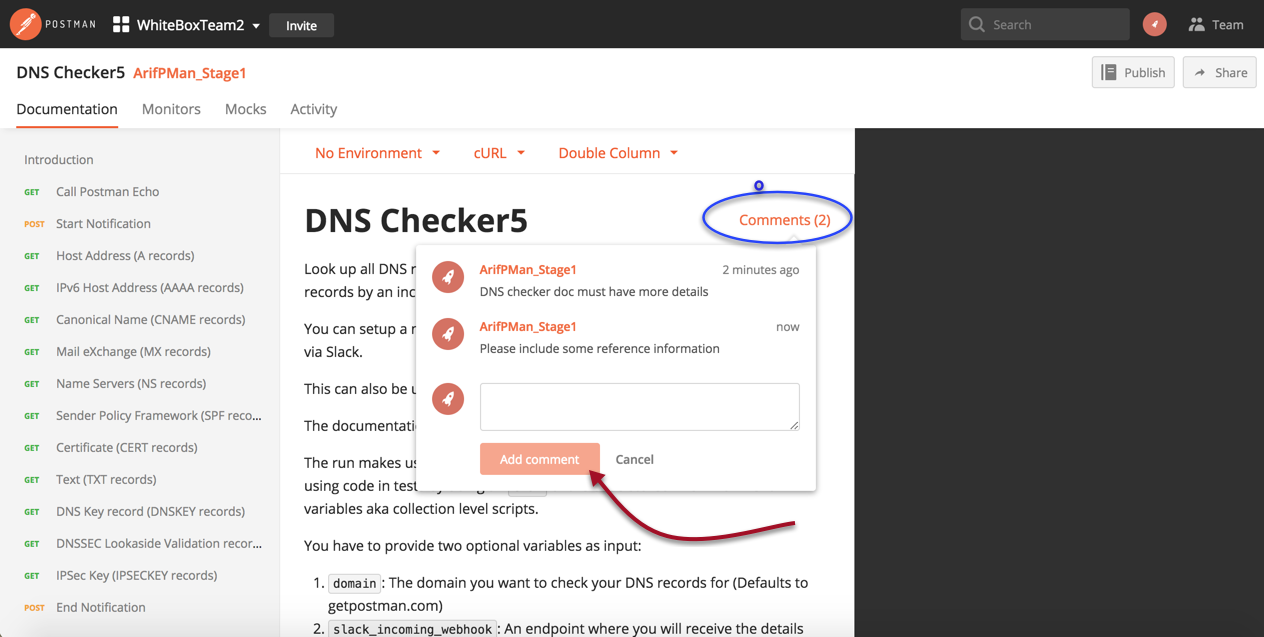This screenshot has height=637, width=1264.
Task: Open Name Servers (NS records) request
Action: click(x=131, y=384)
